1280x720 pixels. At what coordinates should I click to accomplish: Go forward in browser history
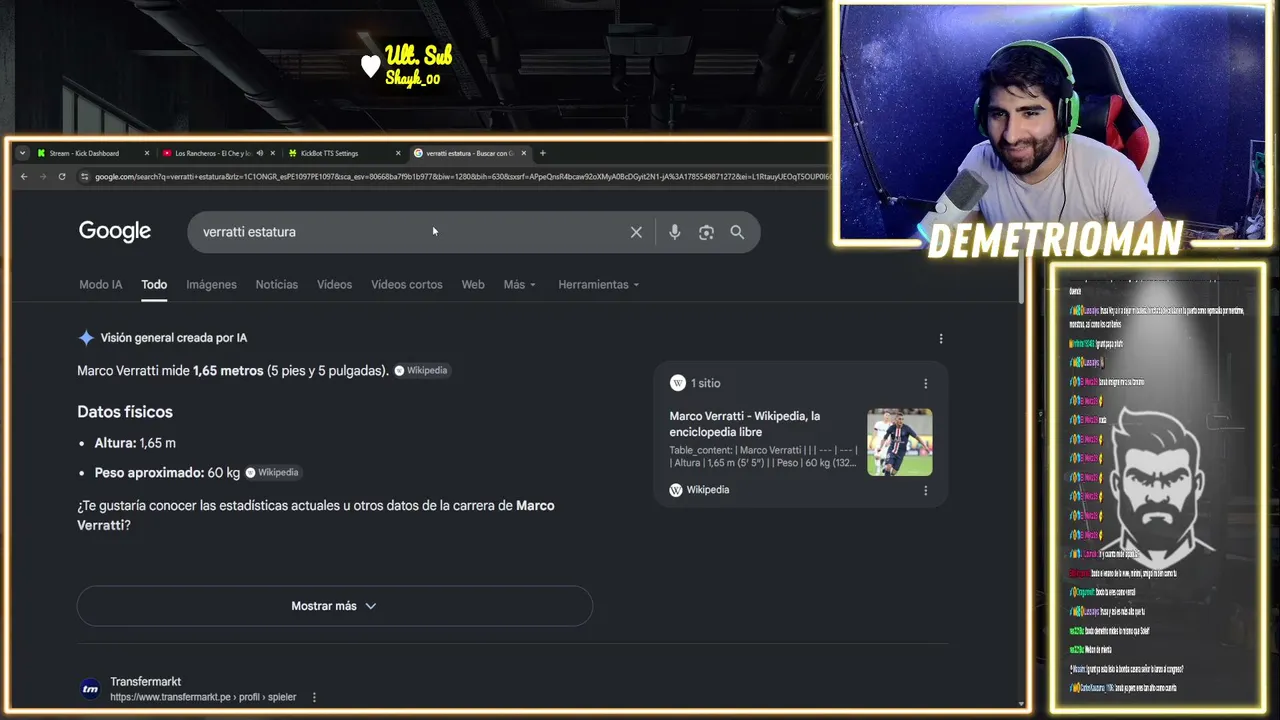(43, 177)
